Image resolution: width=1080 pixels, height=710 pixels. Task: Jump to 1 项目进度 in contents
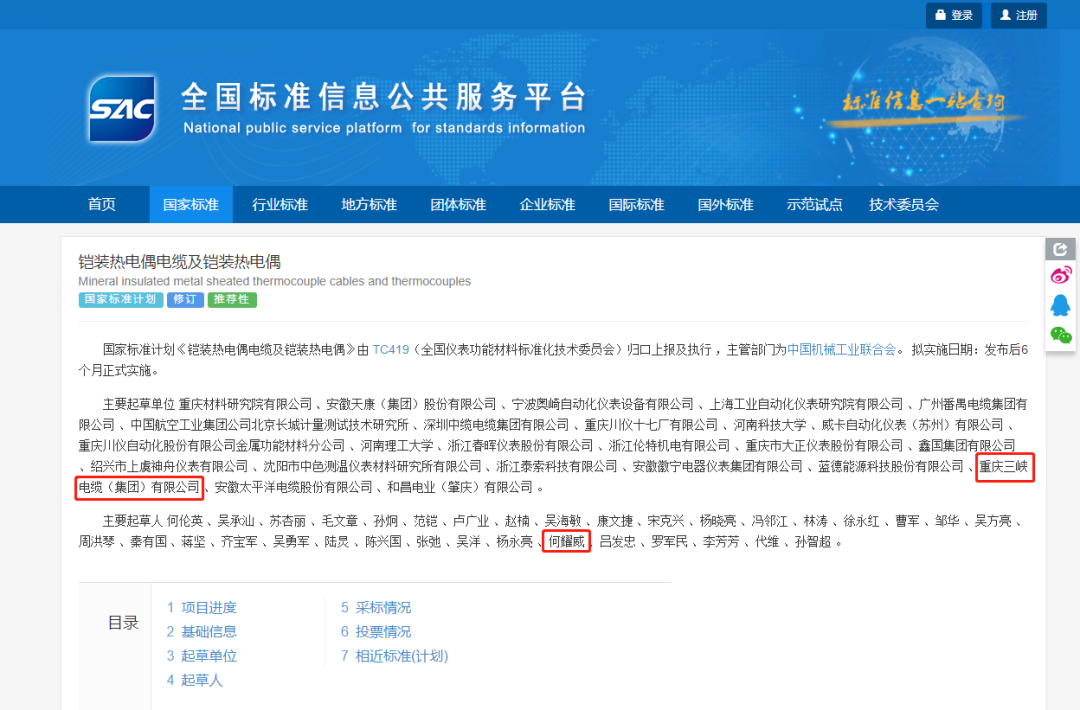click(201, 607)
